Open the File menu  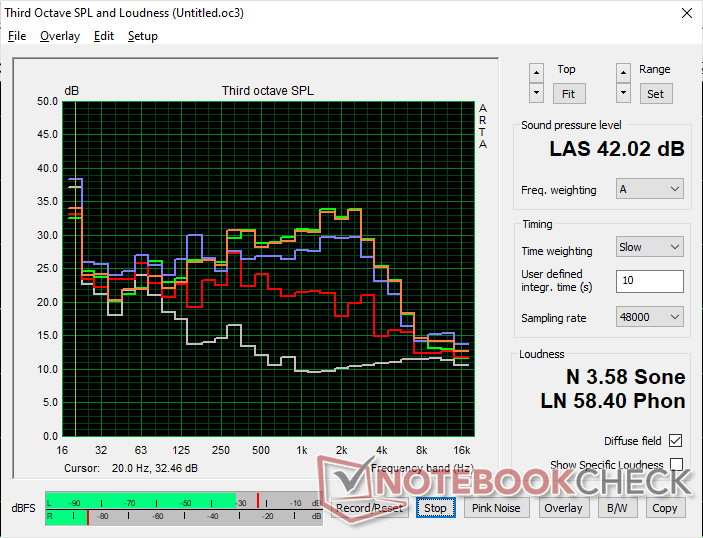(x=17, y=36)
